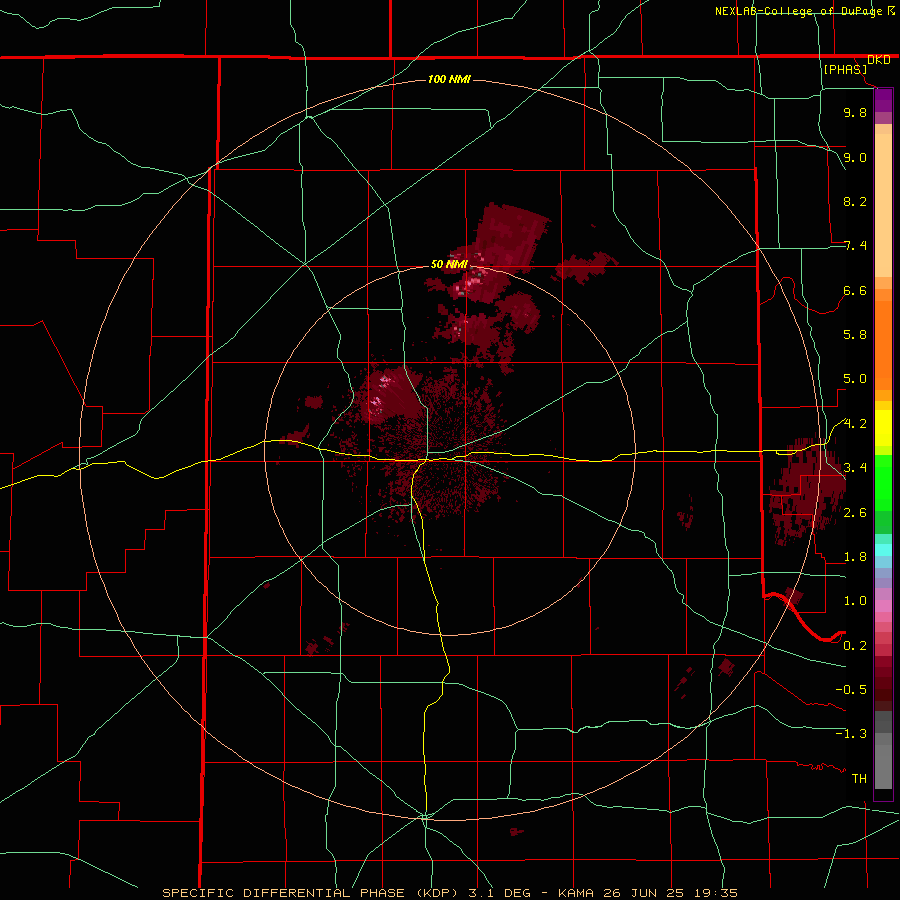Pick the pink color bar segment near 1.0
900x900 pixels.
coord(883,606)
